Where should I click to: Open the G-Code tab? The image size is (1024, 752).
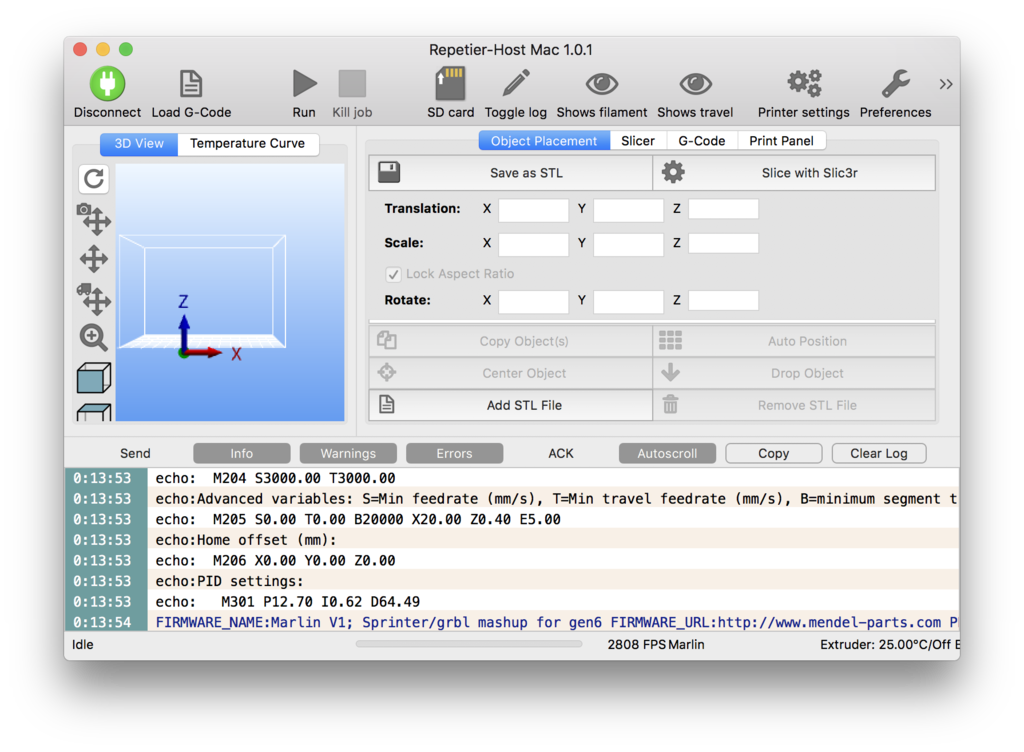701,141
